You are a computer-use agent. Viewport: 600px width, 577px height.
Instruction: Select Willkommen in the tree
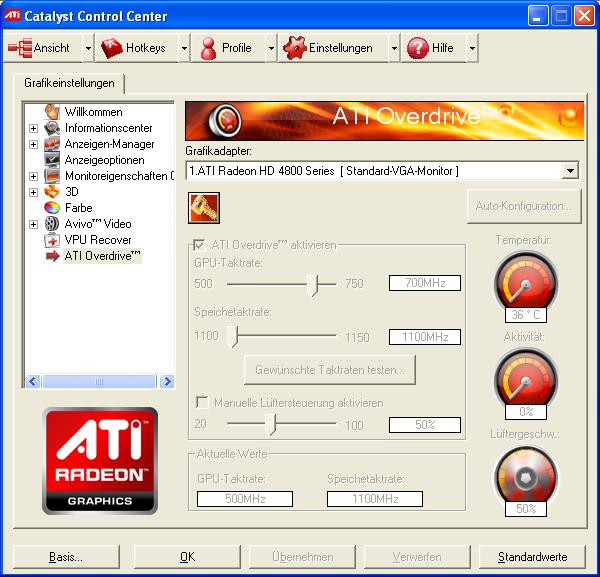[x=94, y=112]
